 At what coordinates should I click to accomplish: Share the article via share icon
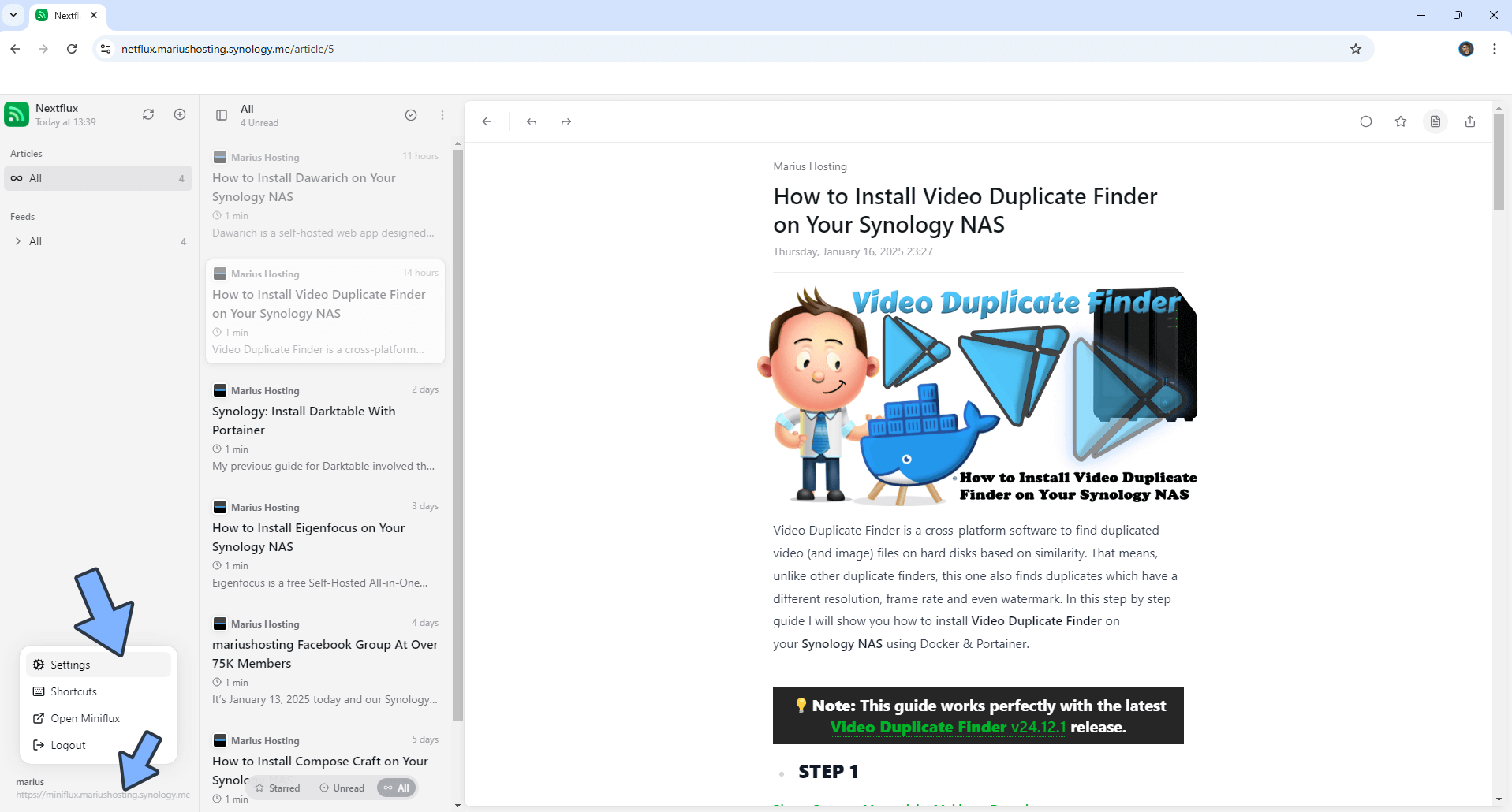(1470, 121)
